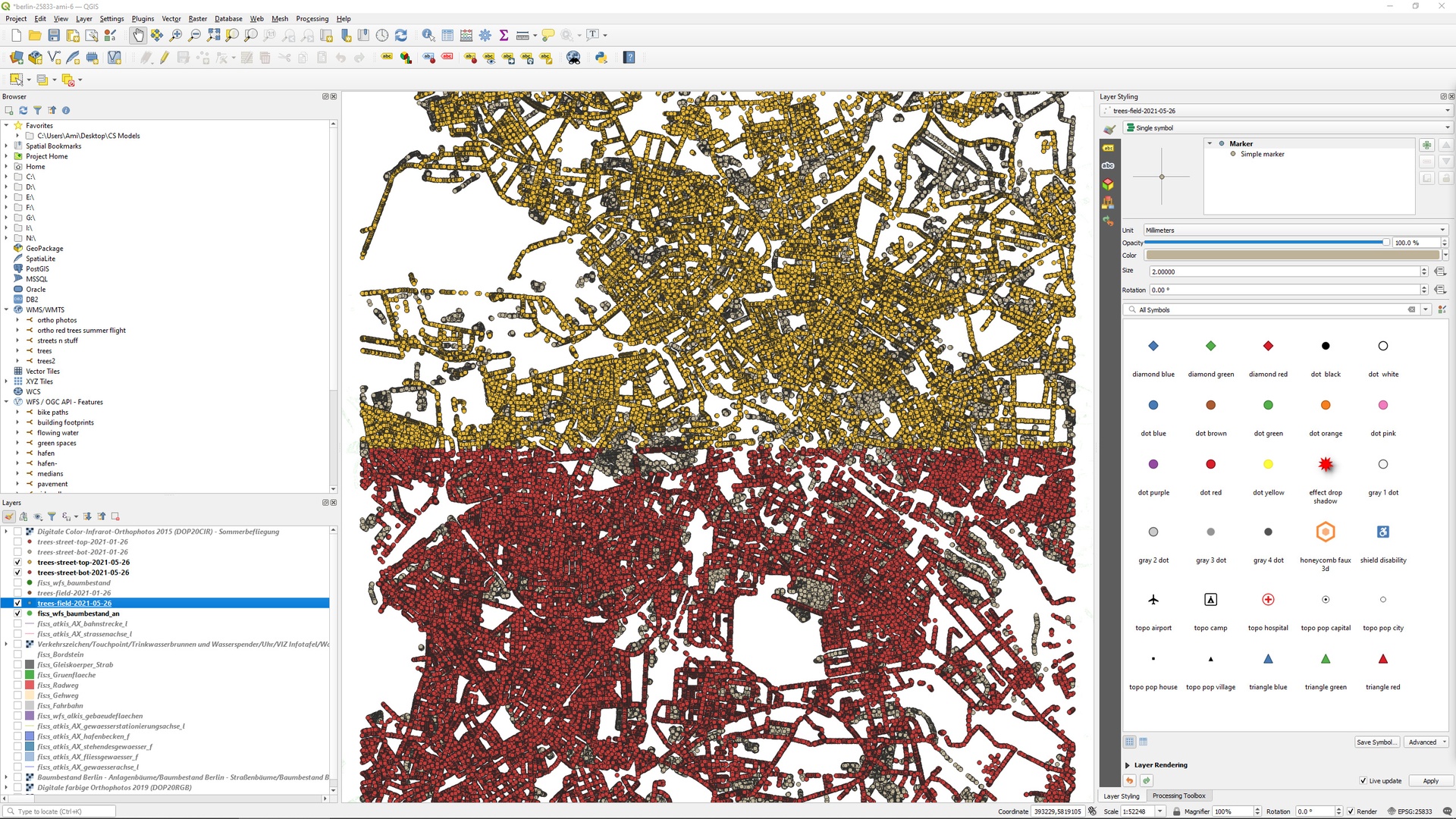1456x819 pixels.
Task: Open the Processing menu
Action: [x=312, y=19]
